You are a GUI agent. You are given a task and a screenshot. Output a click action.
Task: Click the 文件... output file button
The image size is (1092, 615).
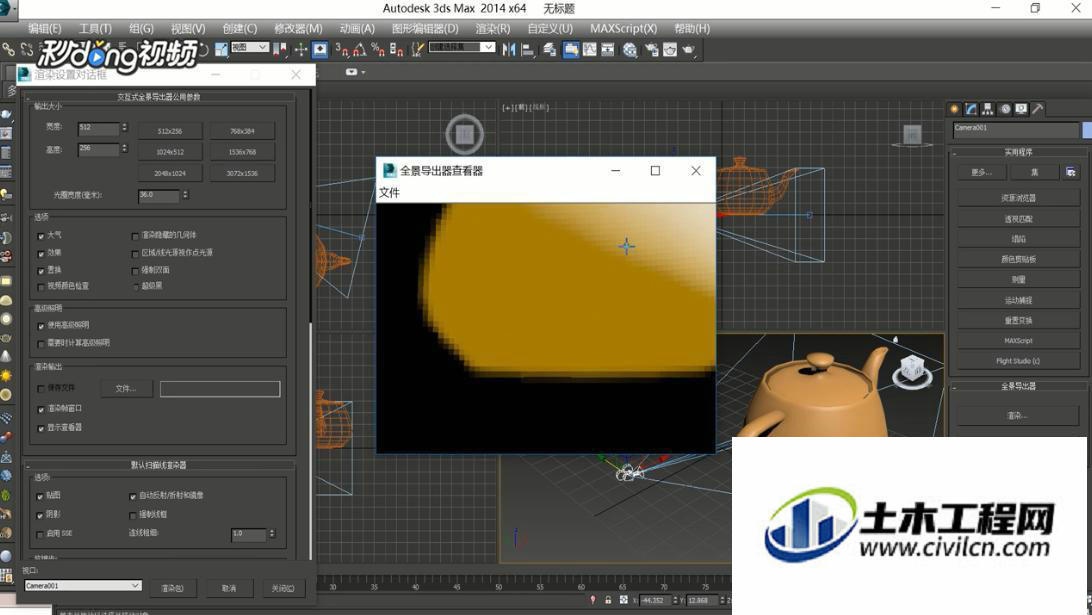pyautogui.click(x=126, y=389)
